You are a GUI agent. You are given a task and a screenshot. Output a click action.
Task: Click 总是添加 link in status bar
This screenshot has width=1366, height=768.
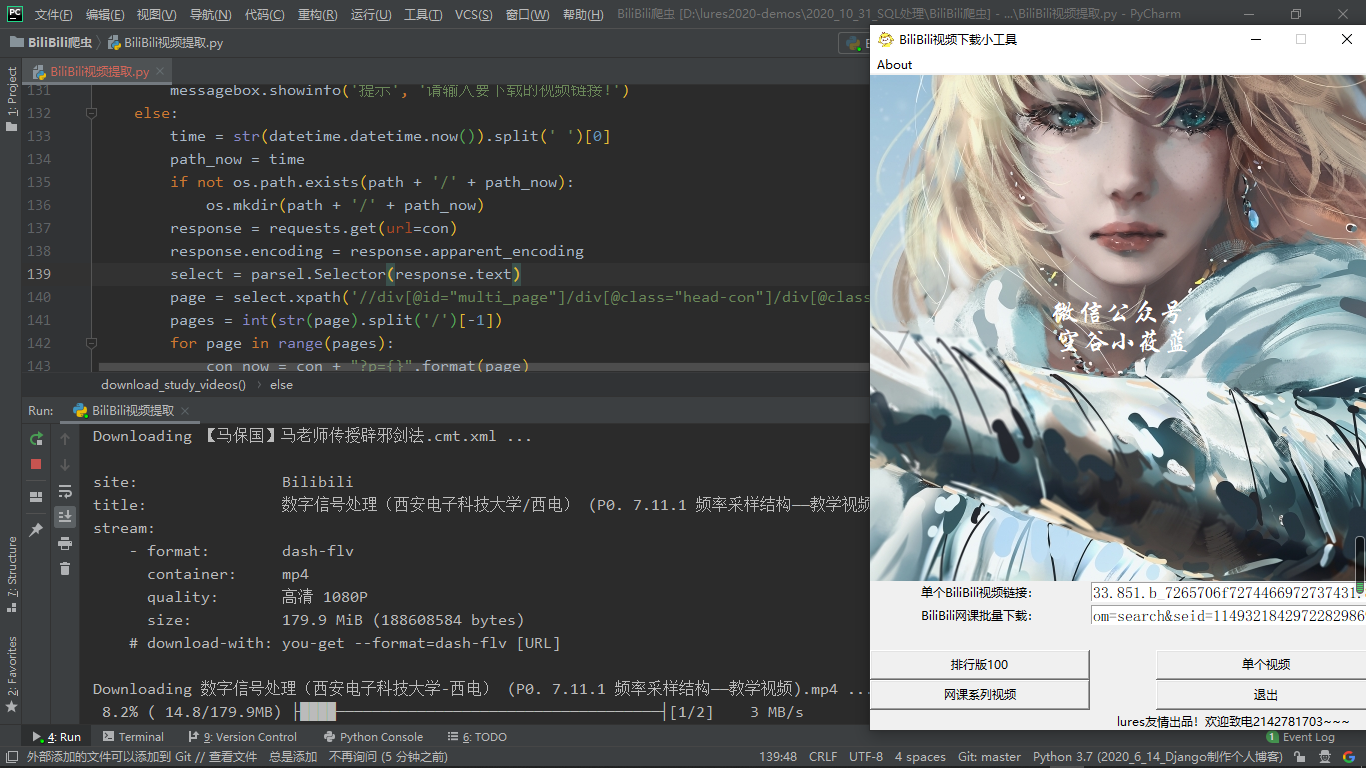click(293, 757)
